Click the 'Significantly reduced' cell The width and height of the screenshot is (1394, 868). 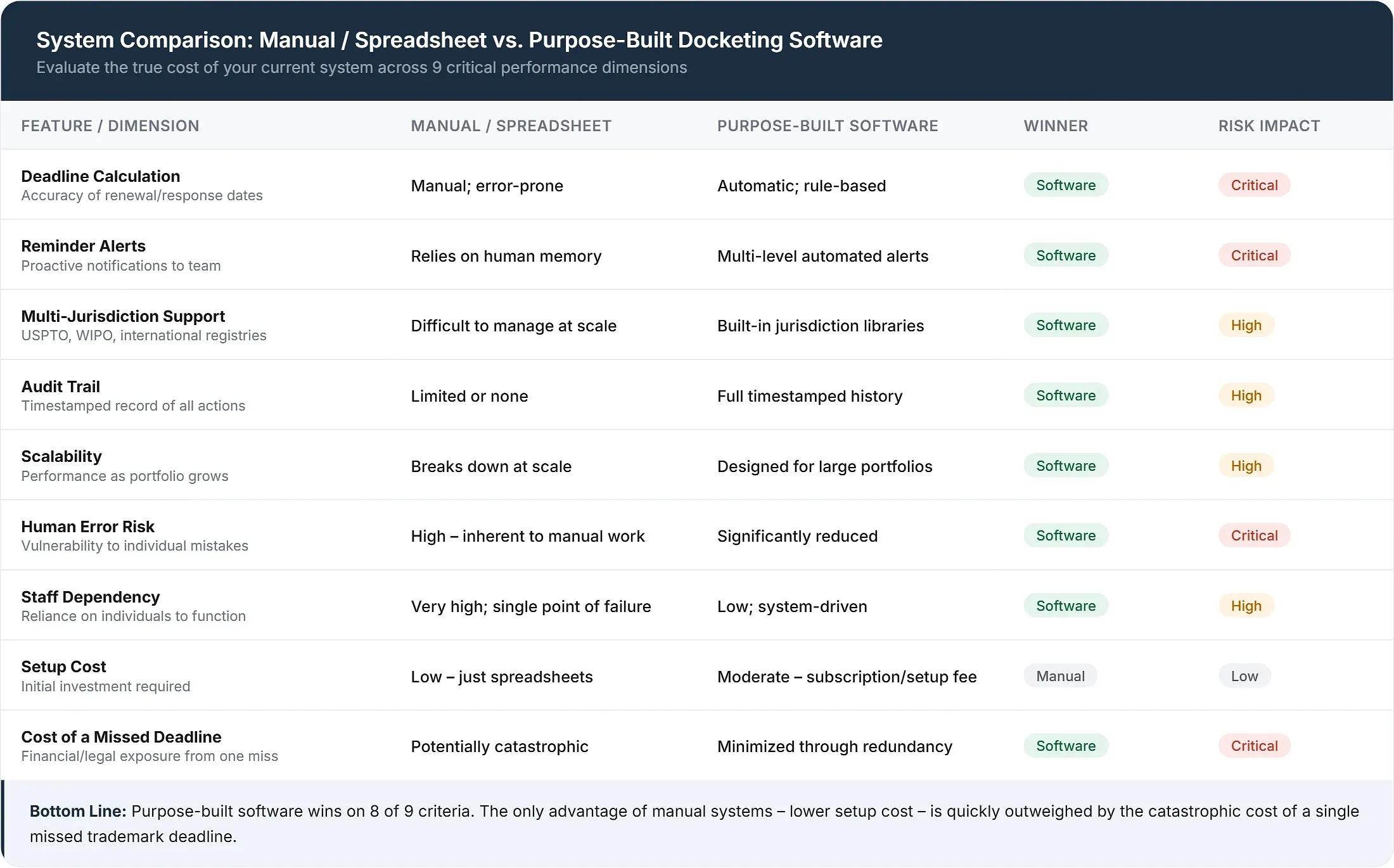pyautogui.click(x=797, y=536)
